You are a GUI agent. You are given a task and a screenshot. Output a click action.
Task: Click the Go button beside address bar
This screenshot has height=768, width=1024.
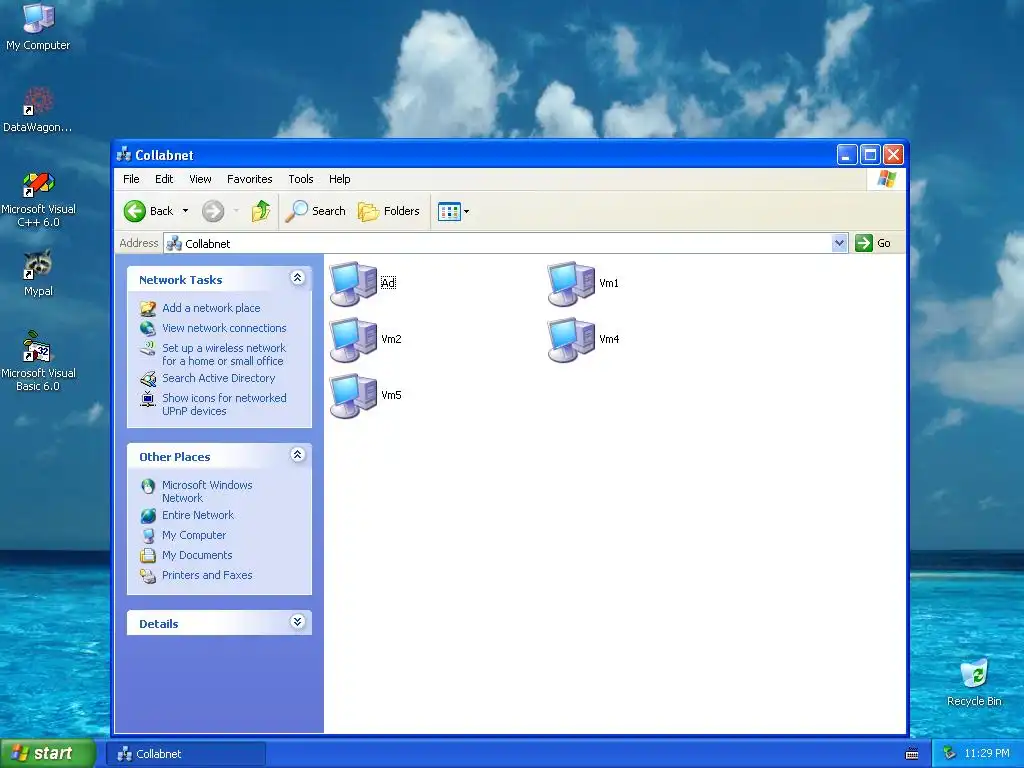(874, 243)
